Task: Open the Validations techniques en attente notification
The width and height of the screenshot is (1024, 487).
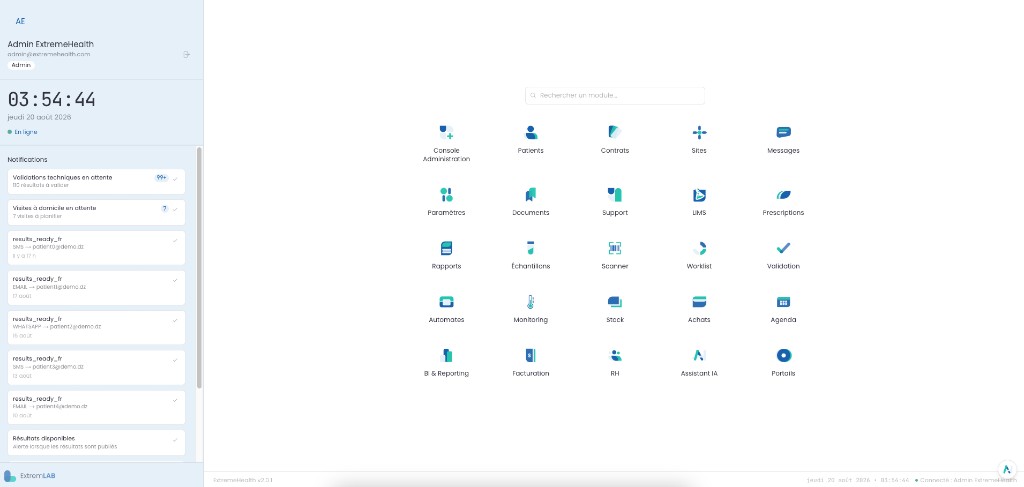Action: click(x=97, y=181)
